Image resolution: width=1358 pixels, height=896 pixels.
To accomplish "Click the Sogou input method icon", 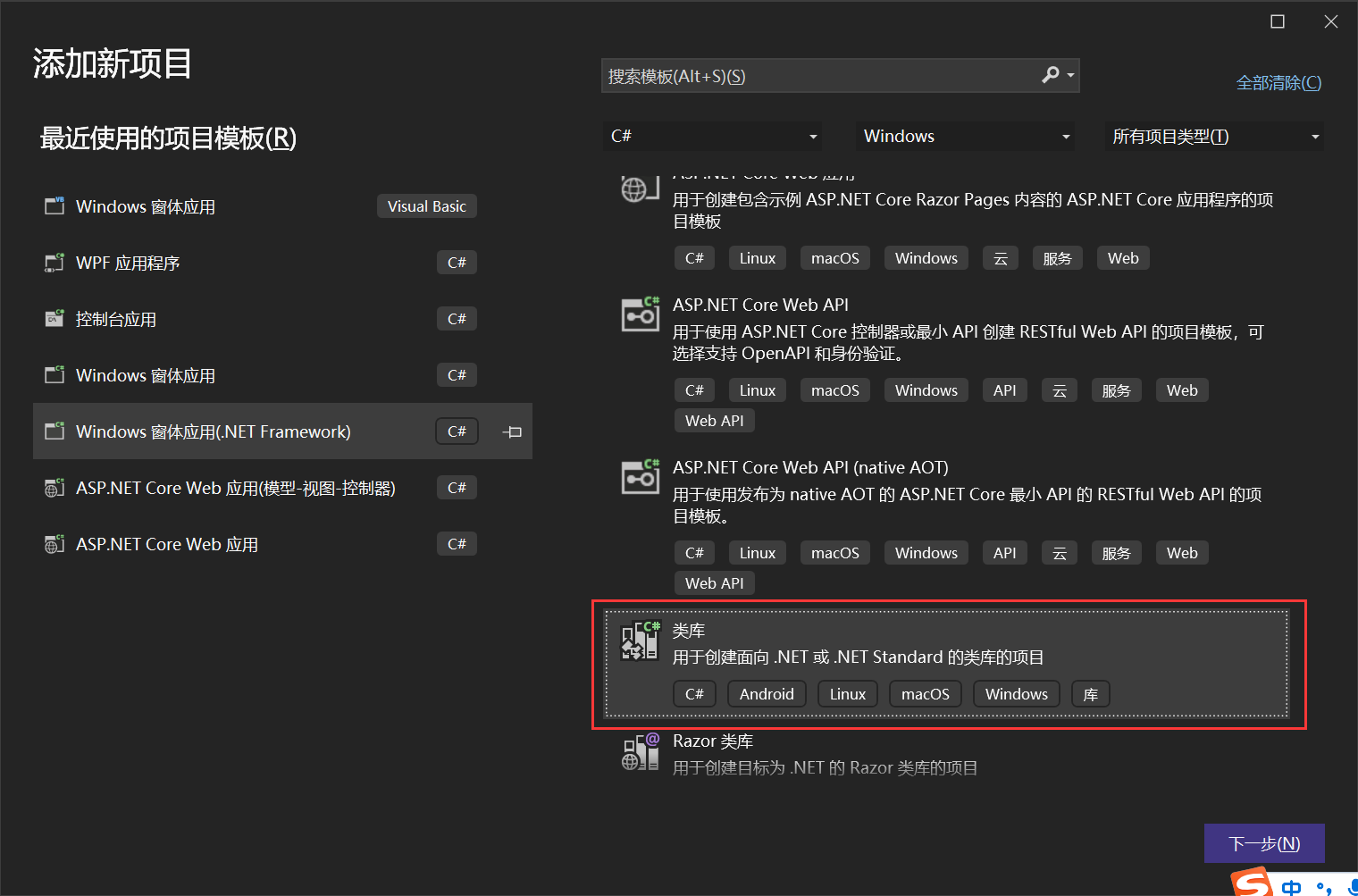I will pos(1252,883).
